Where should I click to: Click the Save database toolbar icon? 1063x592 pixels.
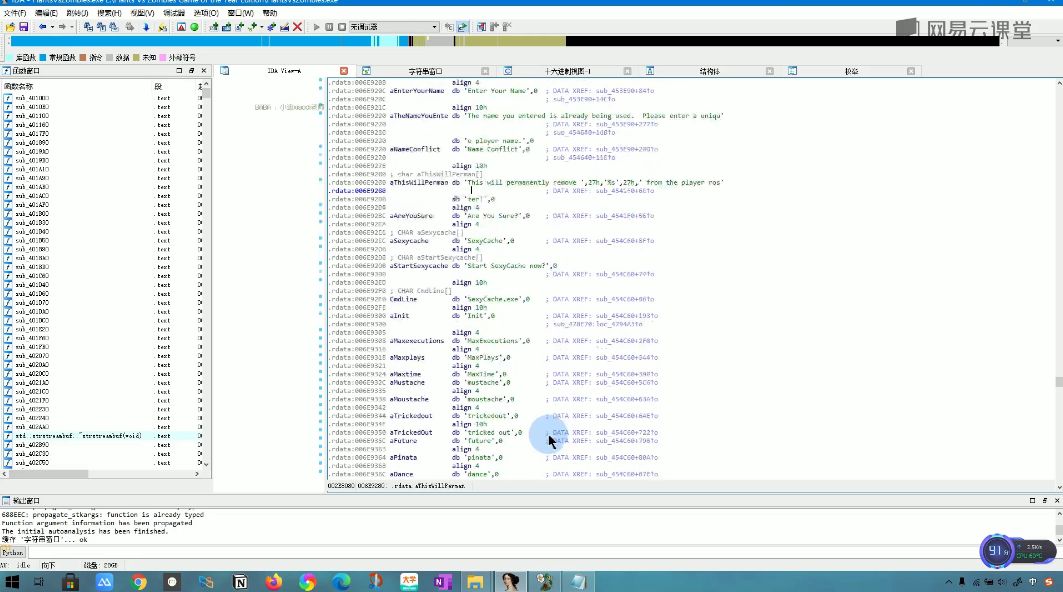(23, 27)
